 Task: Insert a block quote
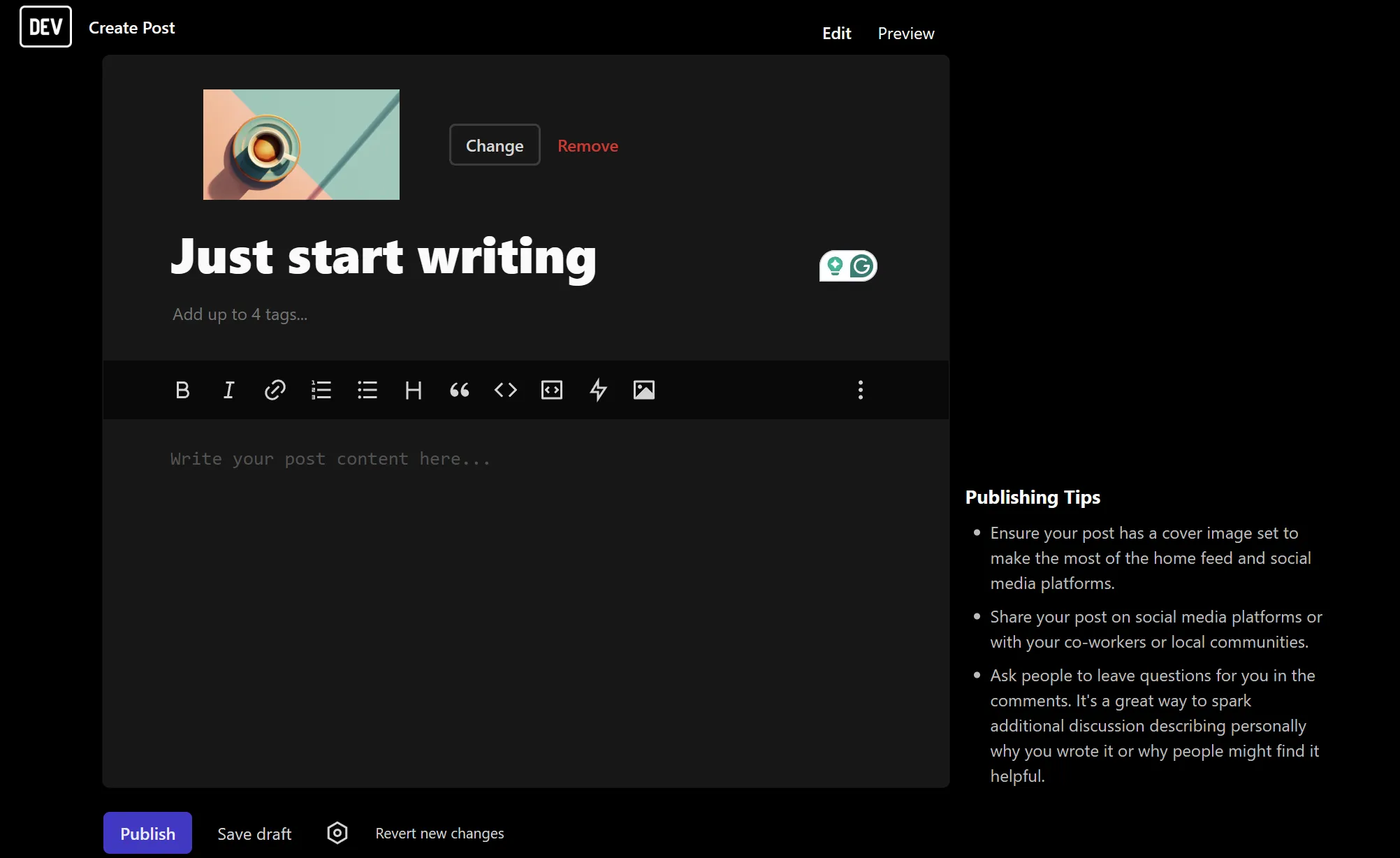click(459, 390)
